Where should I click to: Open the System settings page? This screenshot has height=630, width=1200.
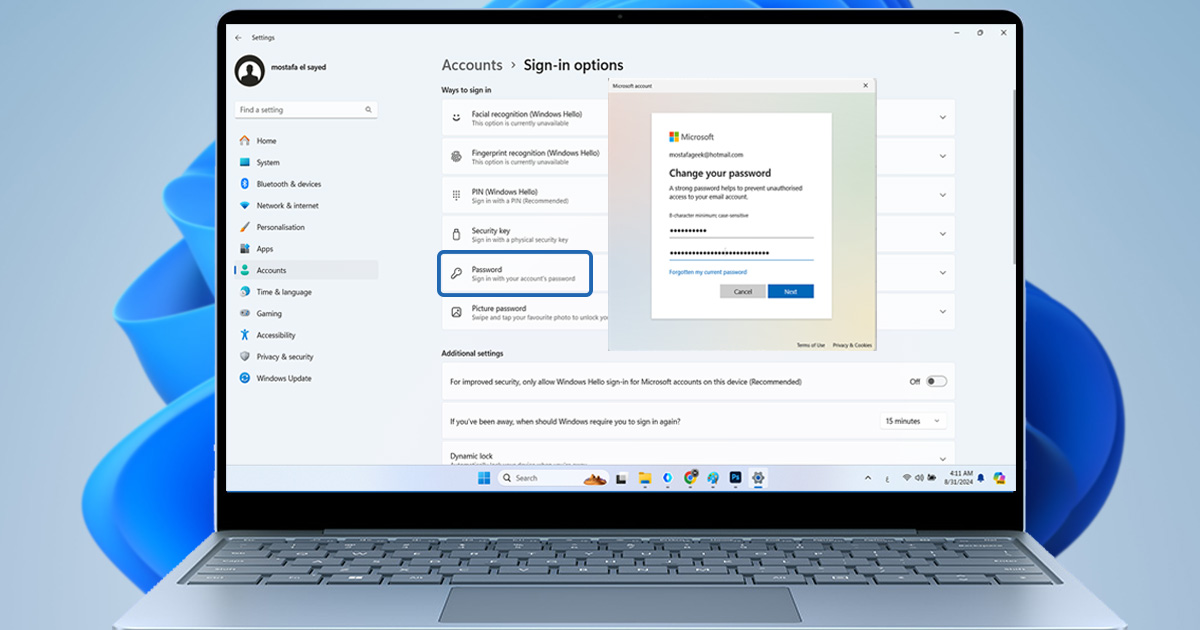coord(306,162)
